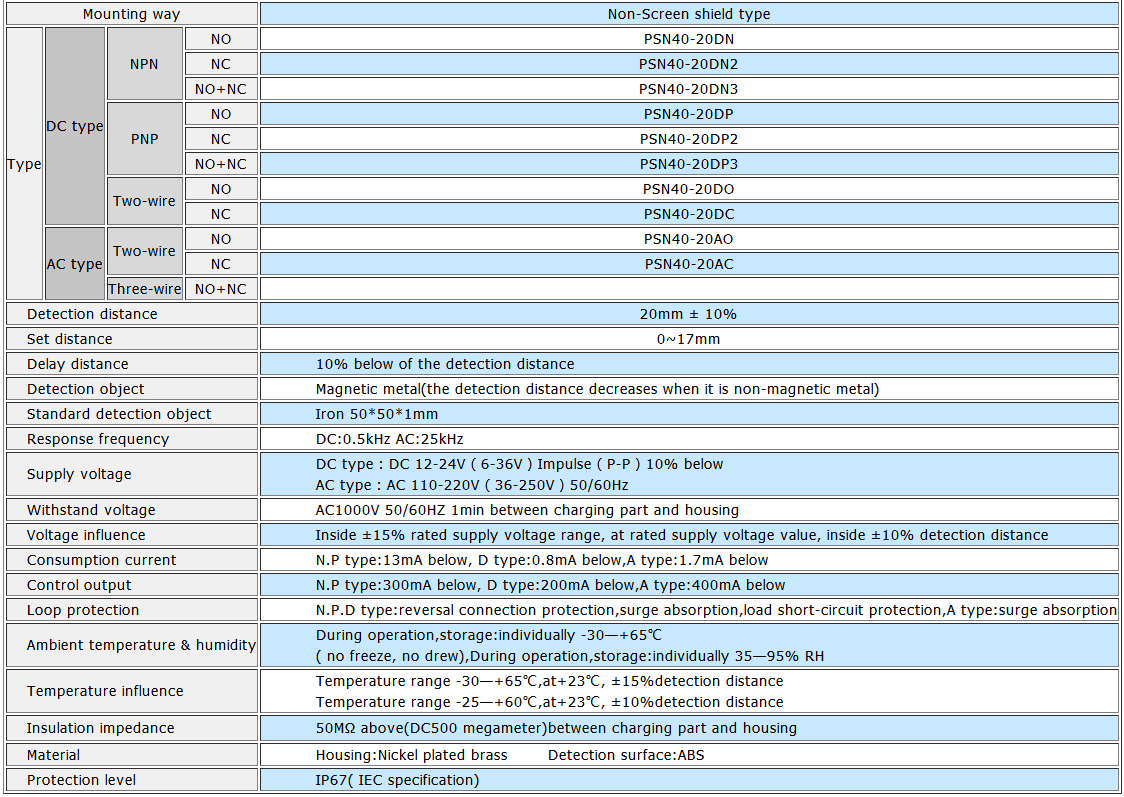Select the "N.P type:300mA below" value
The height and width of the screenshot is (797, 1124).
551,586
